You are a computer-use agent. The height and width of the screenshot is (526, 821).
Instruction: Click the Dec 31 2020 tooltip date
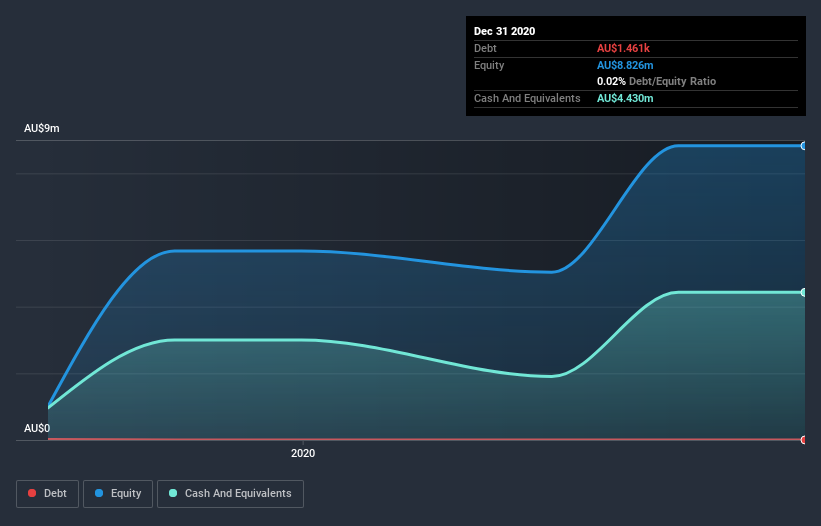click(504, 31)
